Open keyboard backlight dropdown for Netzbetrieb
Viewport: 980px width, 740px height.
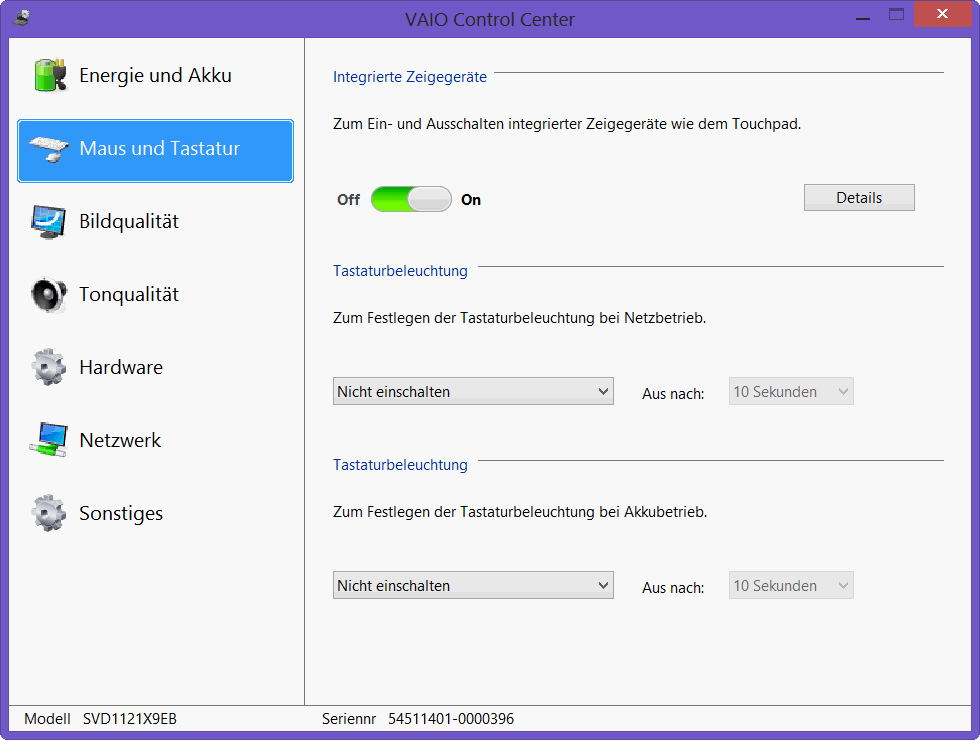[473, 391]
